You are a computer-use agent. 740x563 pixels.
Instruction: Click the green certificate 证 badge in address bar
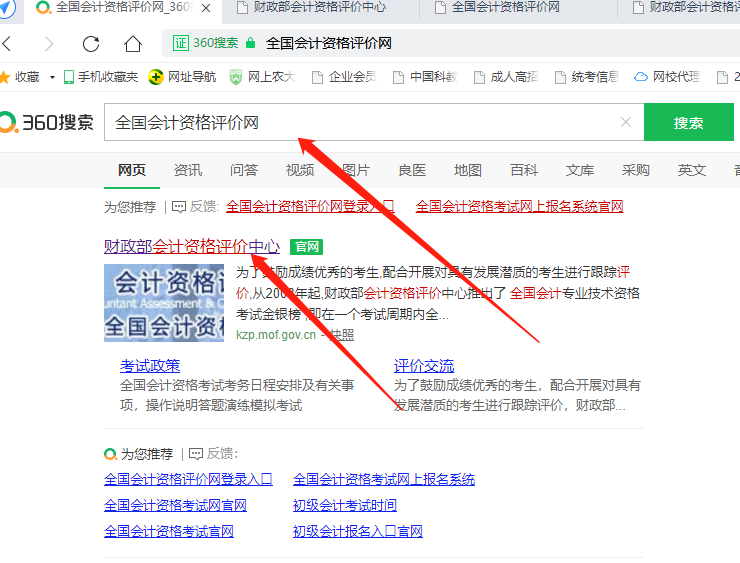click(x=180, y=43)
